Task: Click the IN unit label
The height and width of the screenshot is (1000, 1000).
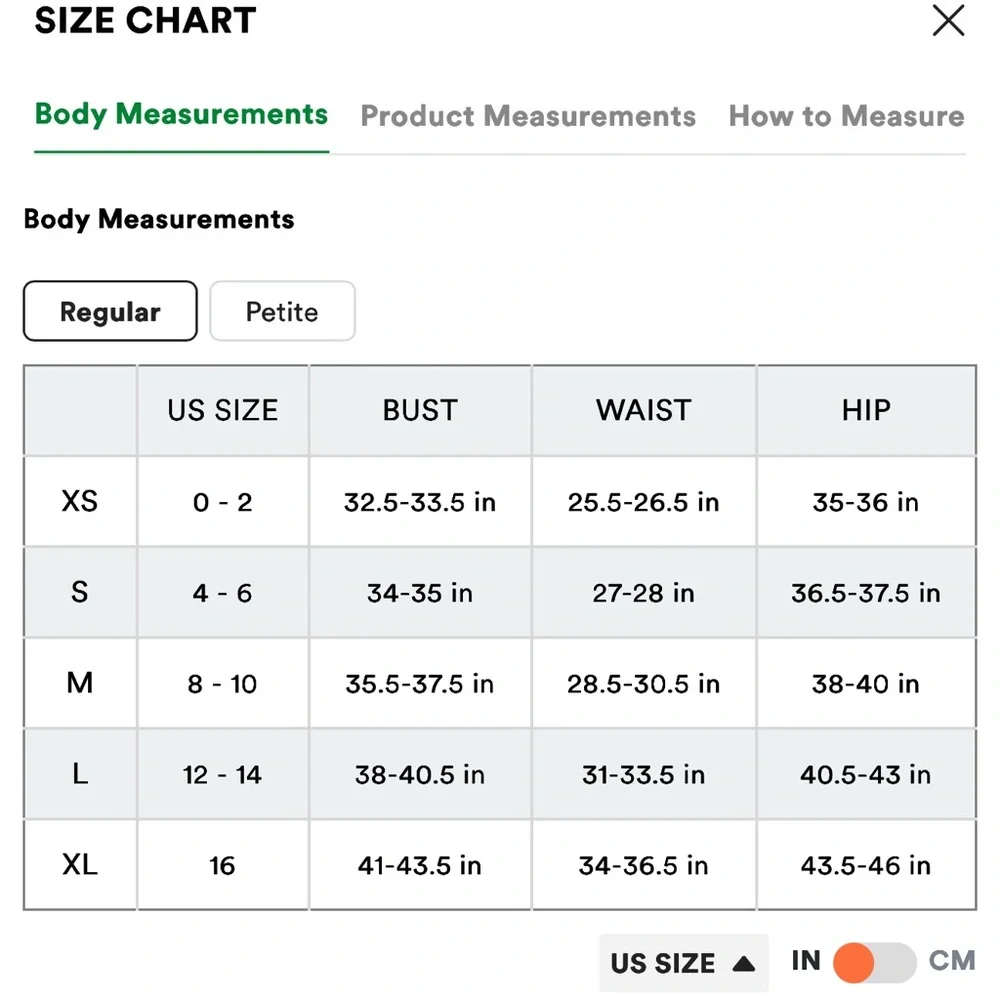Action: pyautogui.click(x=806, y=961)
